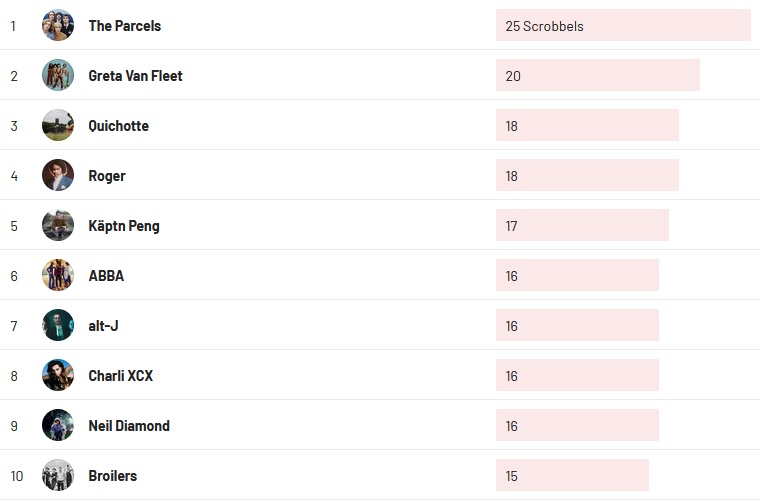Click the ABBA artist avatar
760x501 pixels.
click(x=58, y=275)
